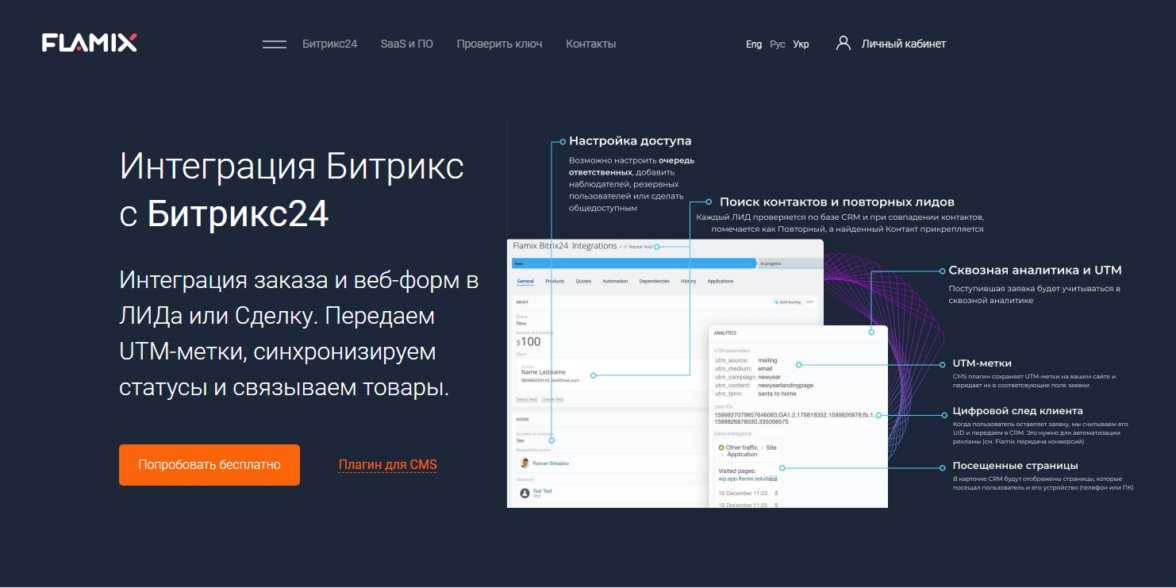Click Попробовать бесплатно button
The width and height of the screenshot is (1176, 588).
pos(209,465)
